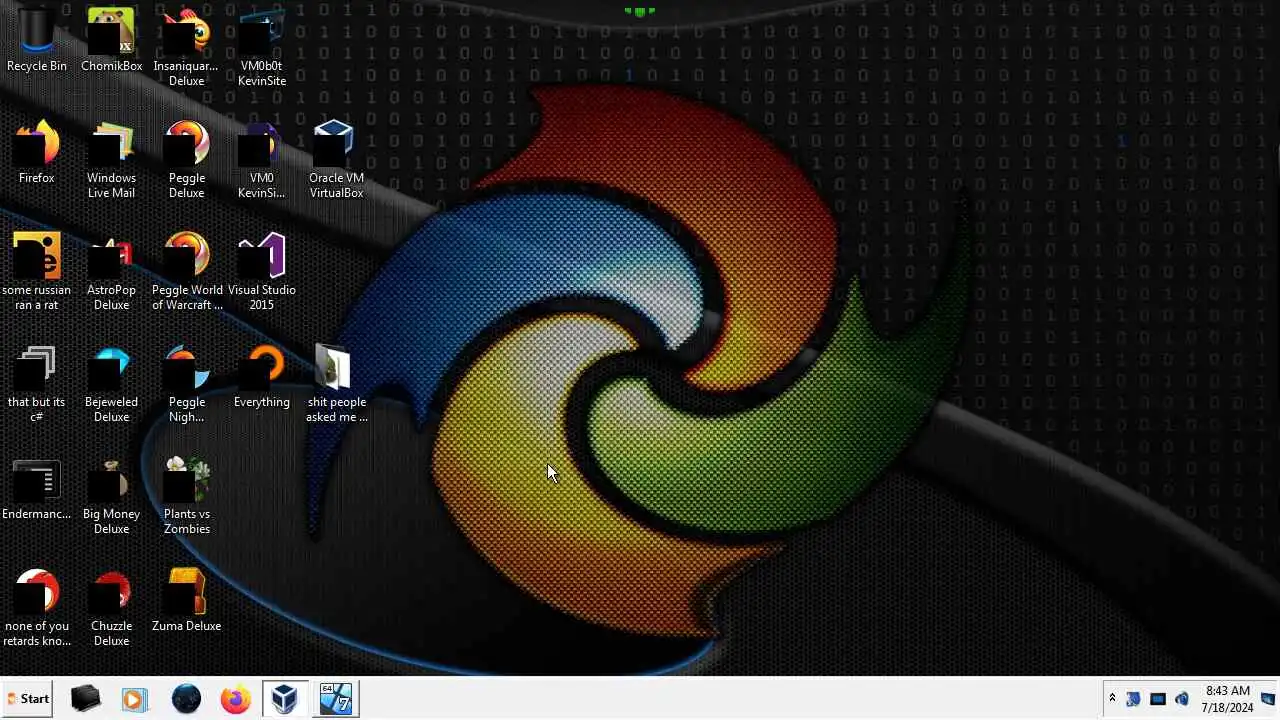This screenshot has width=1280, height=720.
Task: Select the Endermanch desktop shortcut
Action: click(37, 489)
